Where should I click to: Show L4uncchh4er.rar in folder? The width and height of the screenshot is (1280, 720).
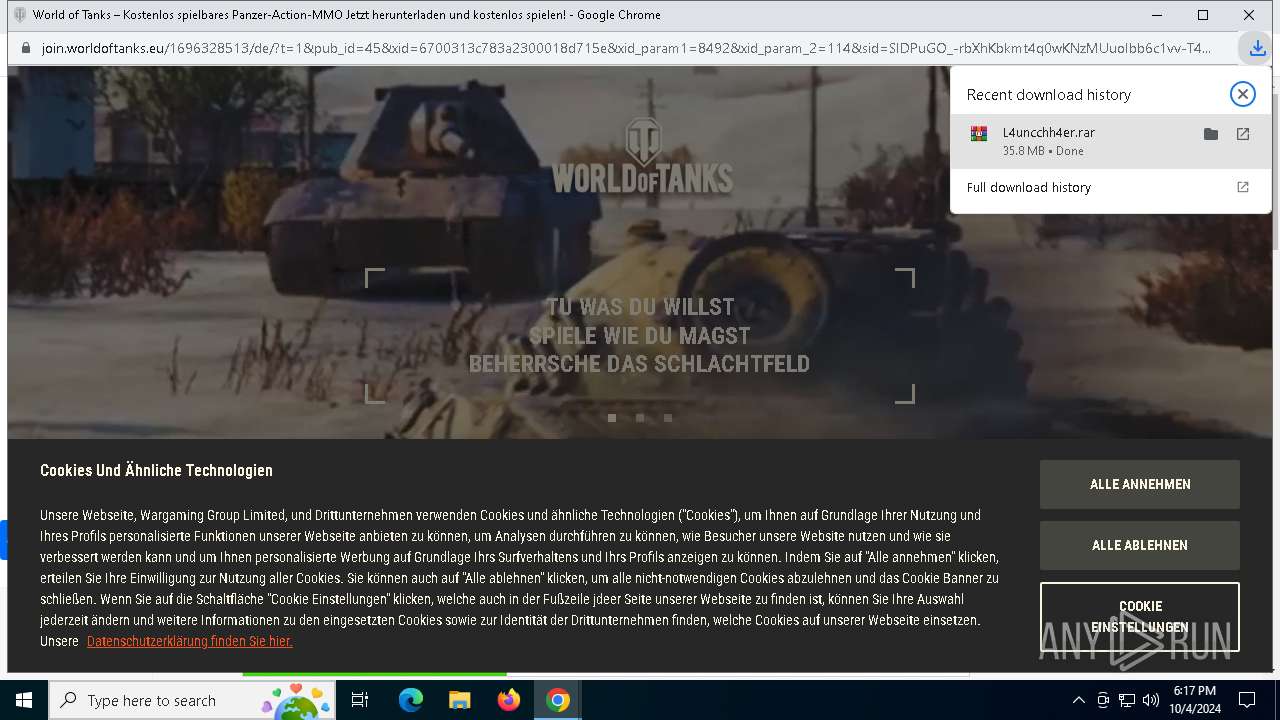(1211, 134)
